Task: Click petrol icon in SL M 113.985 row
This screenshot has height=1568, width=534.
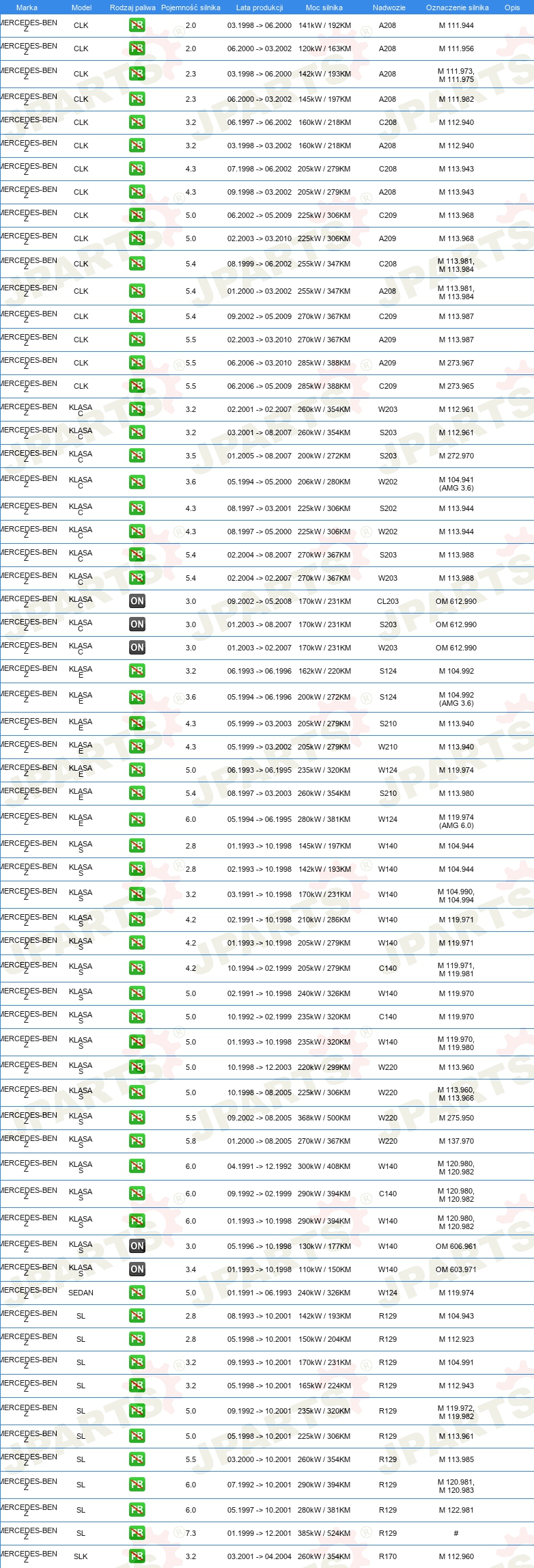Action: point(137,1459)
